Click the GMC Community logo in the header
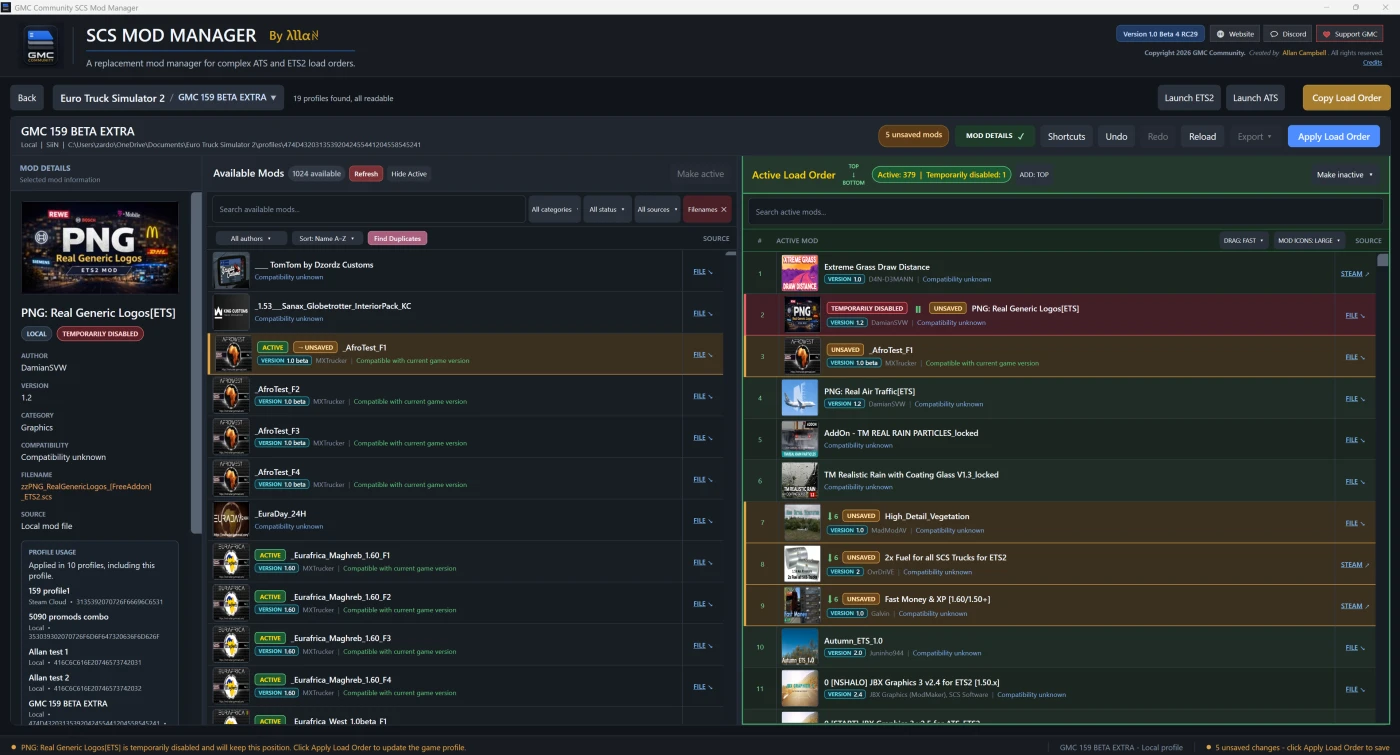Image resolution: width=1400 pixels, height=755 pixels. click(42, 46)
